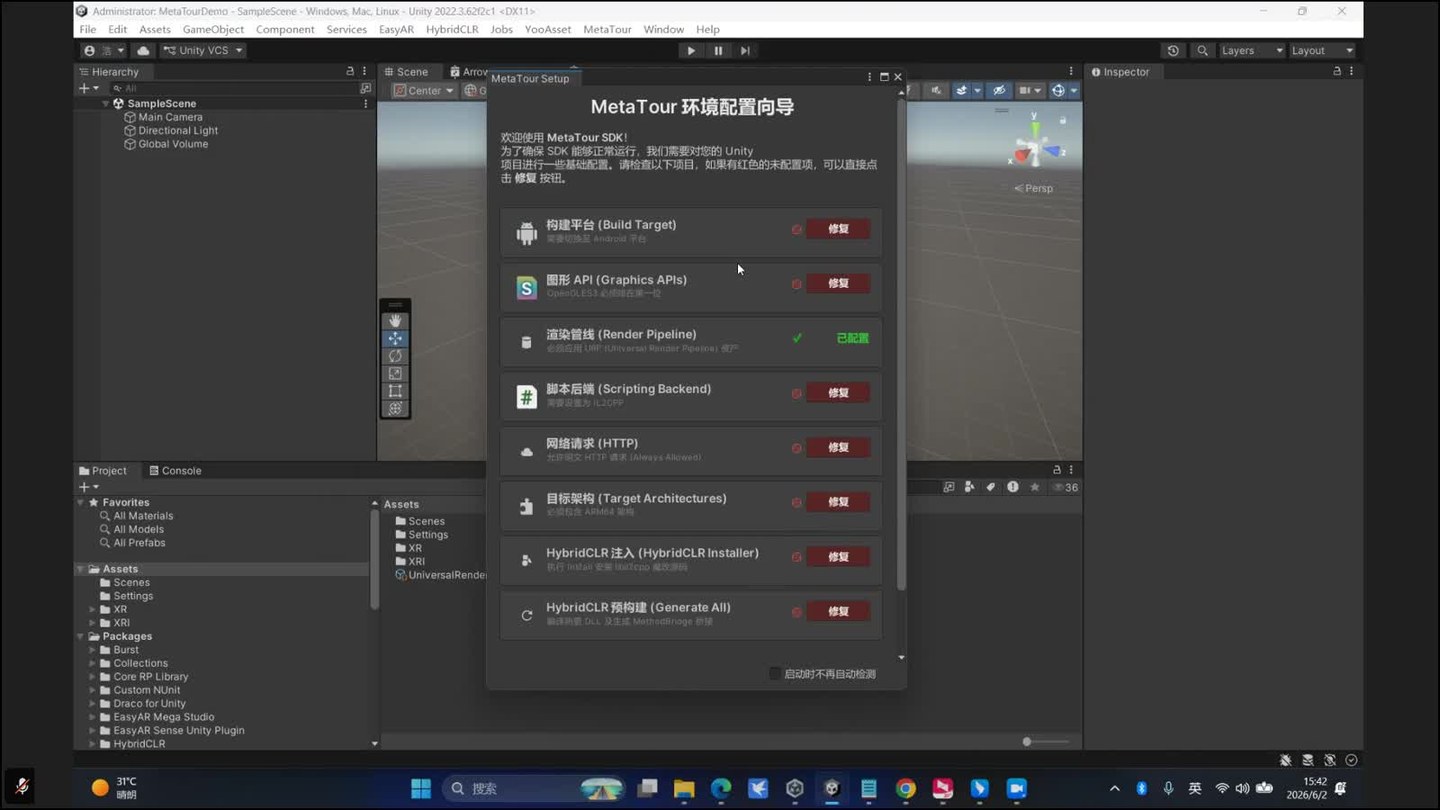
Task: Click 修复 for Graphics APIs row
Action: [x=838, y=284]
